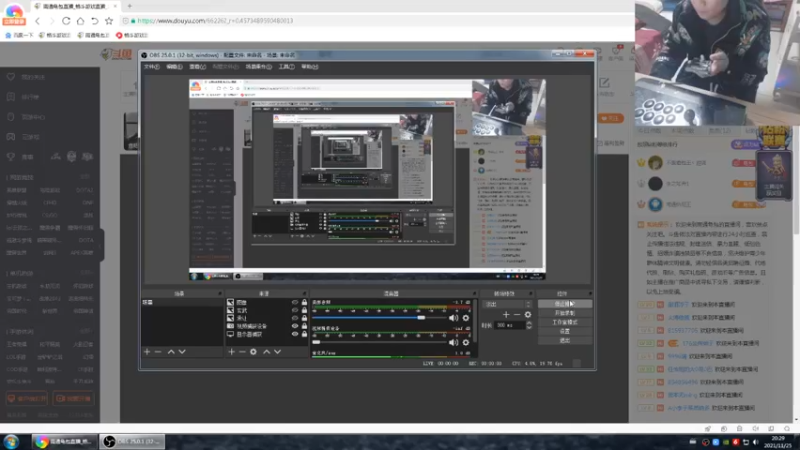This screenshot has height=450, width=800.
Task: Toggle visibility of the top source in the 来源 panel
Action: (x=295, y=303)
